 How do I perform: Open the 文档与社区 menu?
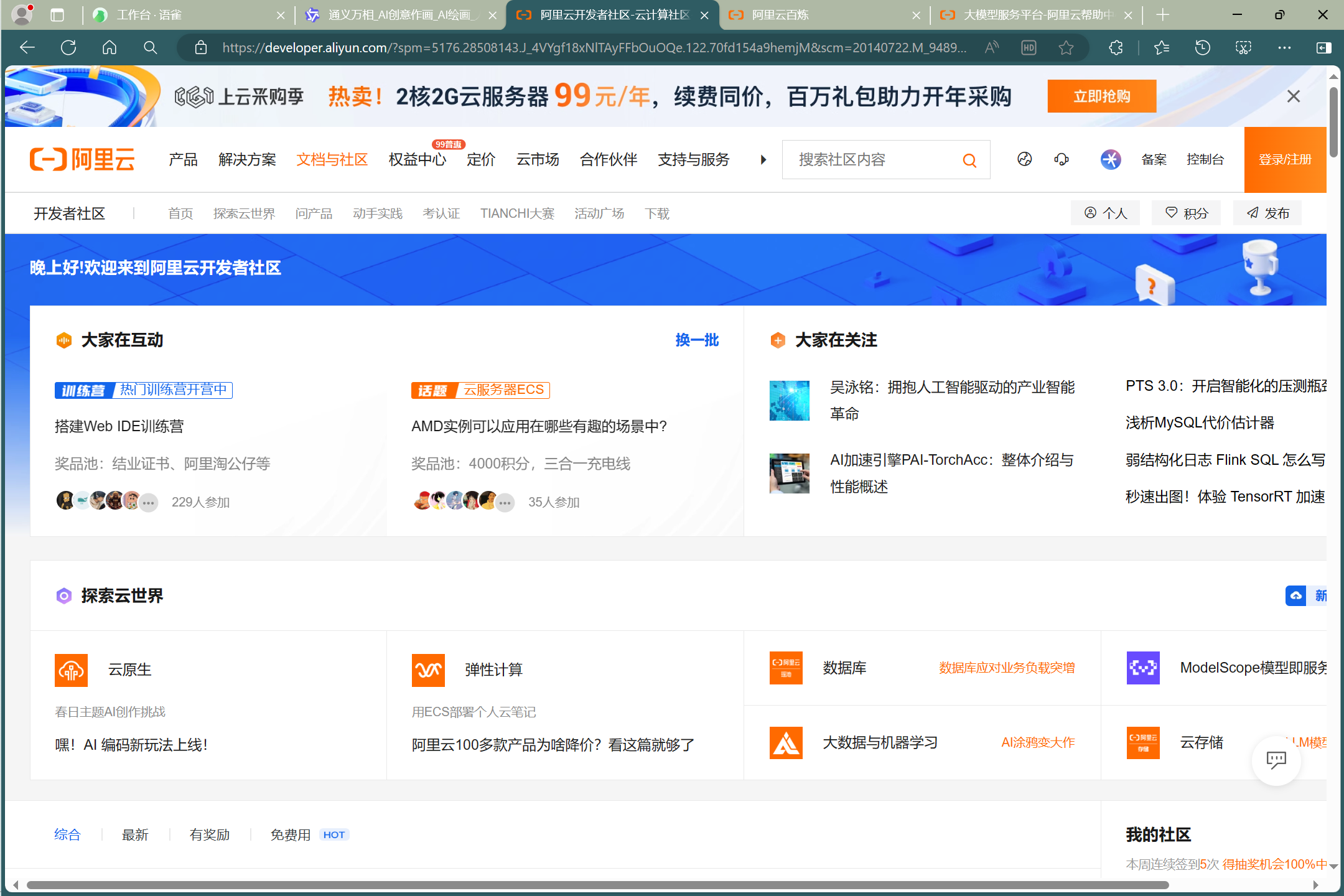[x=332, y=160]
